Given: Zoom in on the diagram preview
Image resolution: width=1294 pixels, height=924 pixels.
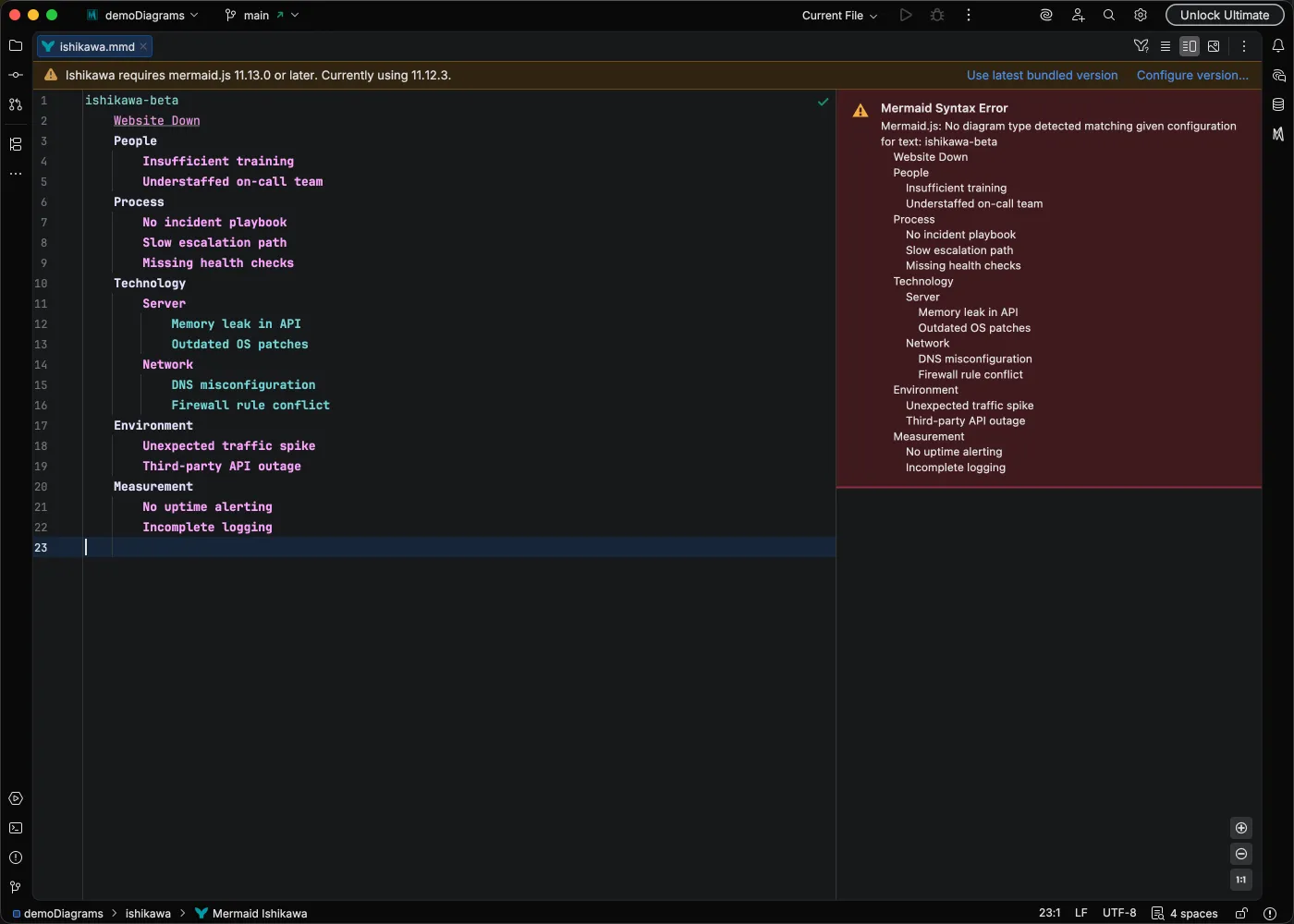Looking at the screenshot, I should [1241, 828].
